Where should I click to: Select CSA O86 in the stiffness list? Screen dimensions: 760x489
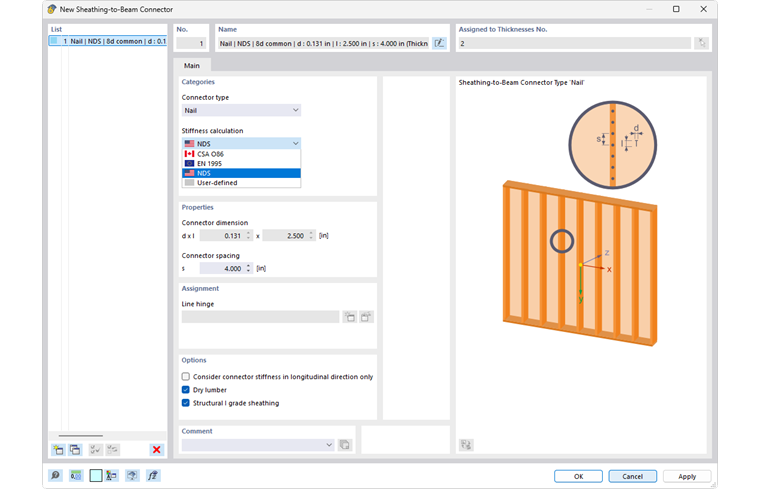click(x=241, y=154)
